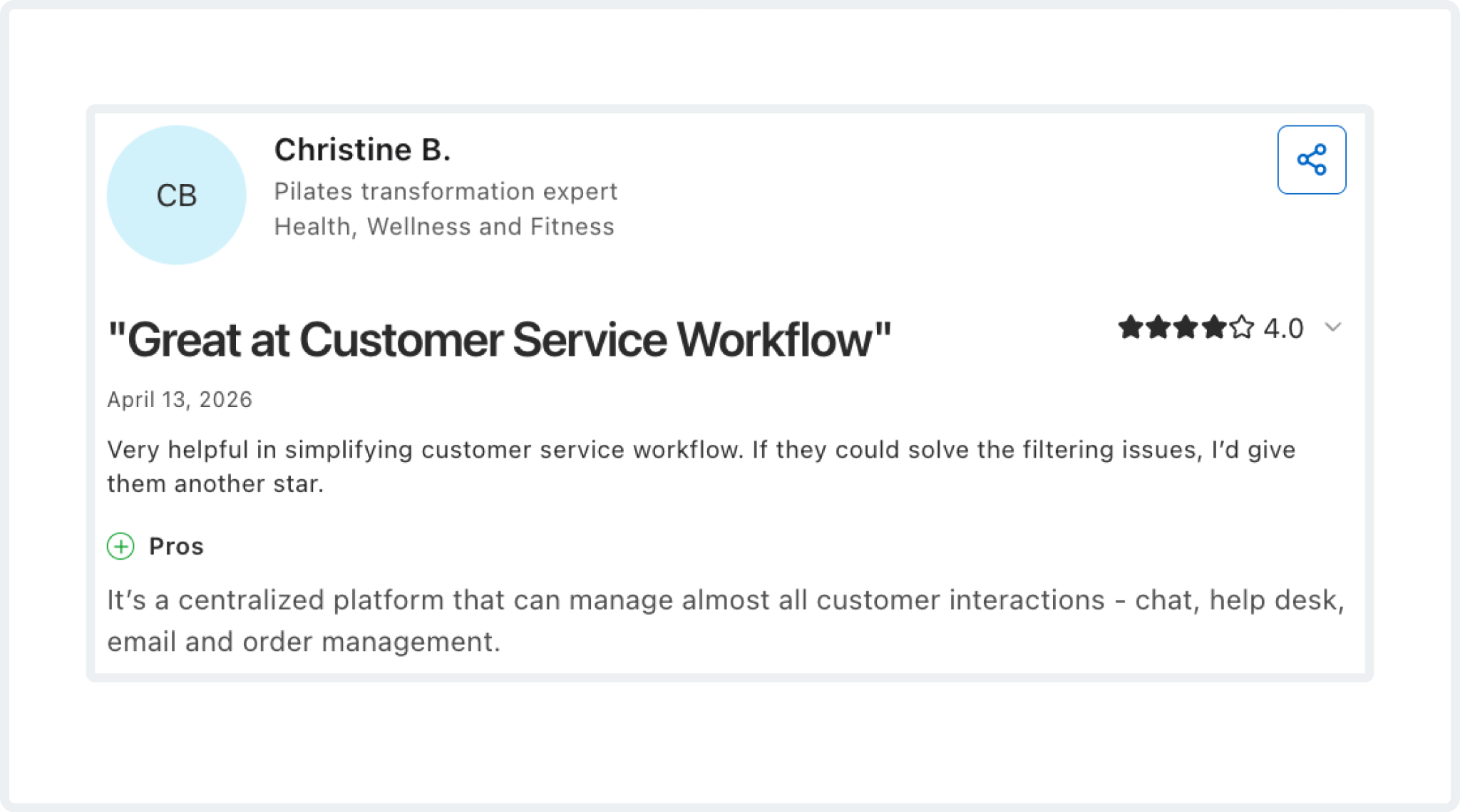Click the date April 13, 2026
Image resolution: width=1460 pixels, height=812 pixels.
[180, 399]
